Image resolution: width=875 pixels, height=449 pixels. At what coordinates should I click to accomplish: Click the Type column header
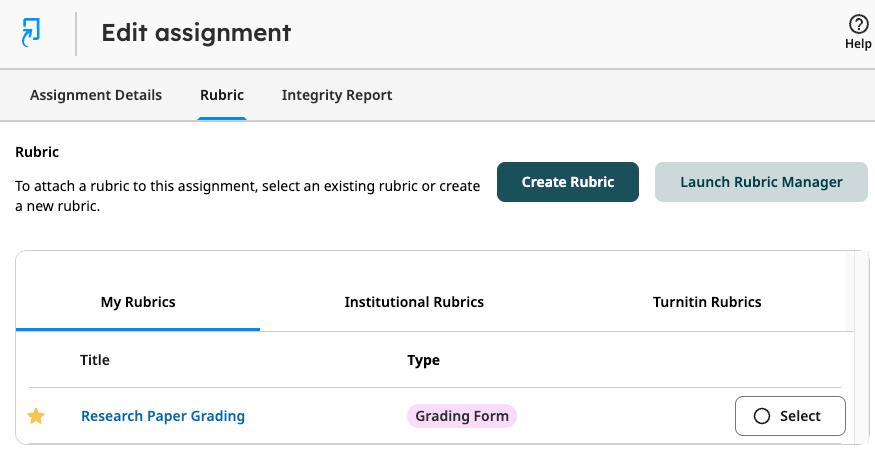424,360
